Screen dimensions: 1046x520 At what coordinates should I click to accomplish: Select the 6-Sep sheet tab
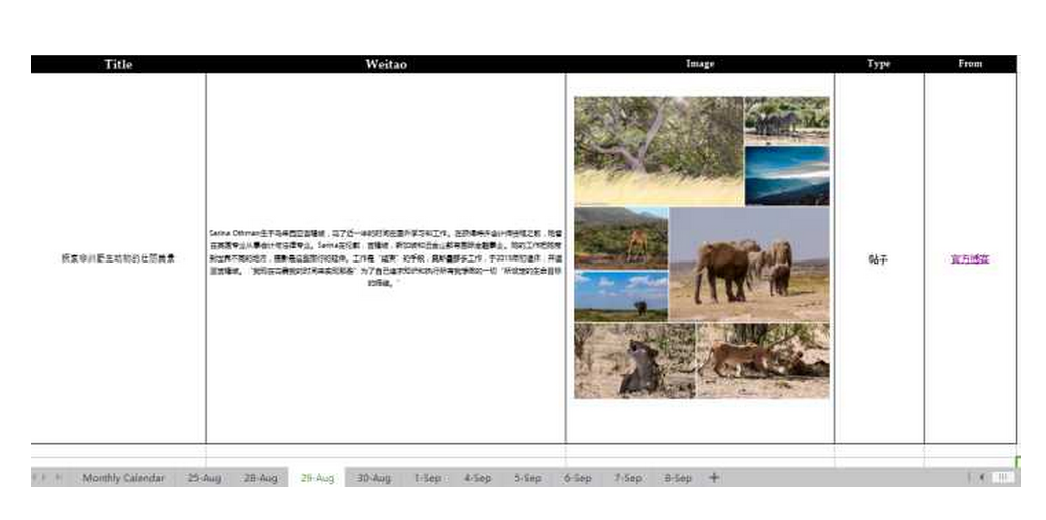(x=577, y=478)
